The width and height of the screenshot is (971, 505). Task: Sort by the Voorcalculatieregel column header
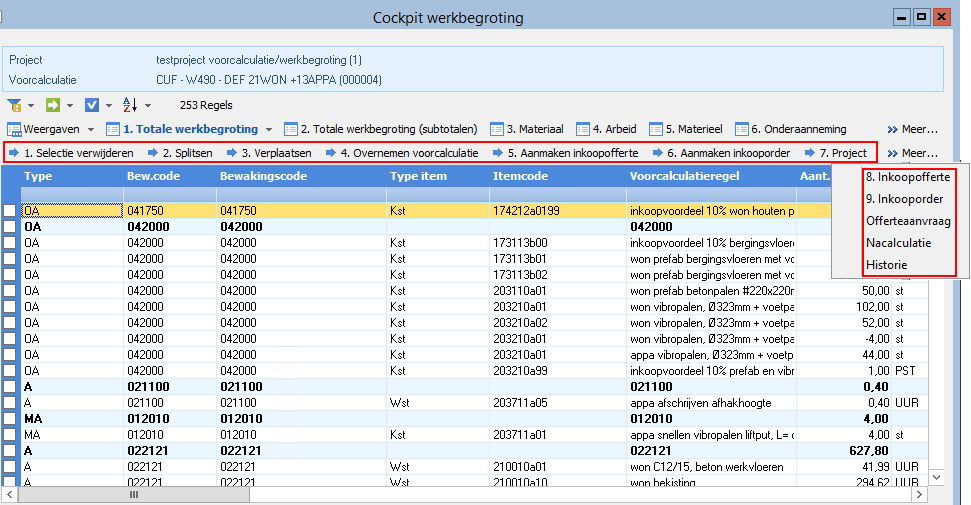click(x=711, y=177)
